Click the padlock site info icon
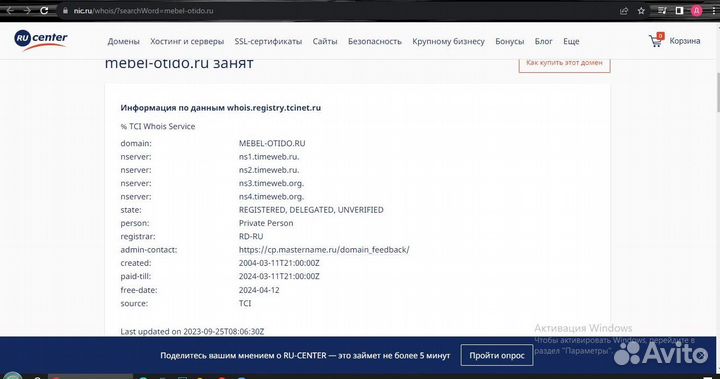Screen dimensions: 720x379 tap(65, 11)
